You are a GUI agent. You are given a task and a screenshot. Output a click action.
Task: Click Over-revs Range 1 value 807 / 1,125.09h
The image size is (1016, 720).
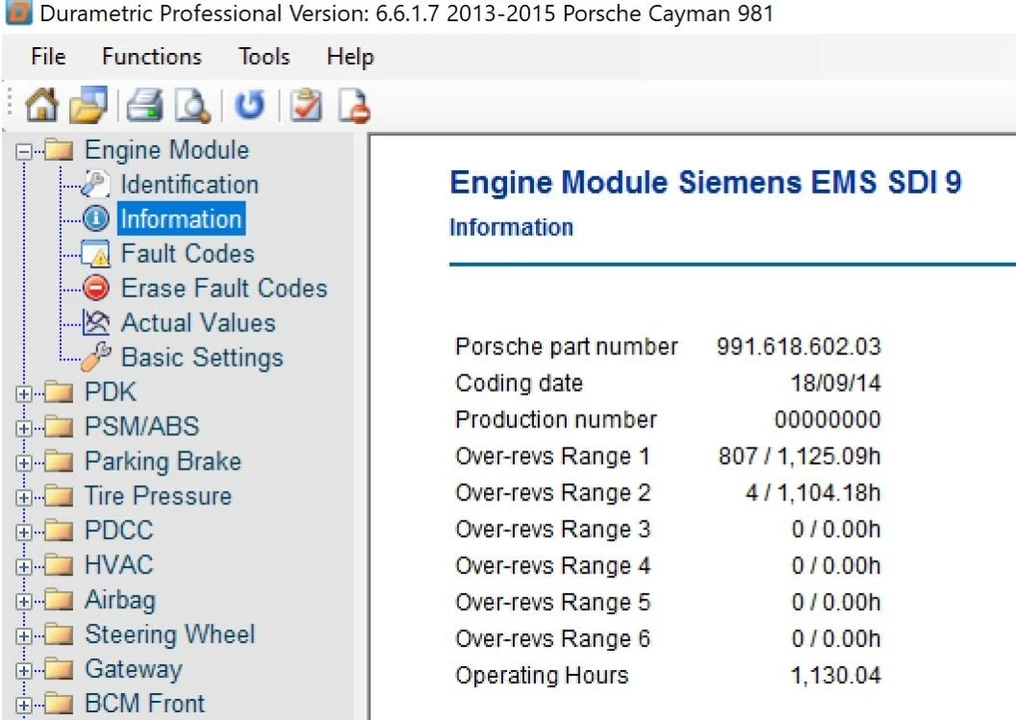(x=800, y=456)
